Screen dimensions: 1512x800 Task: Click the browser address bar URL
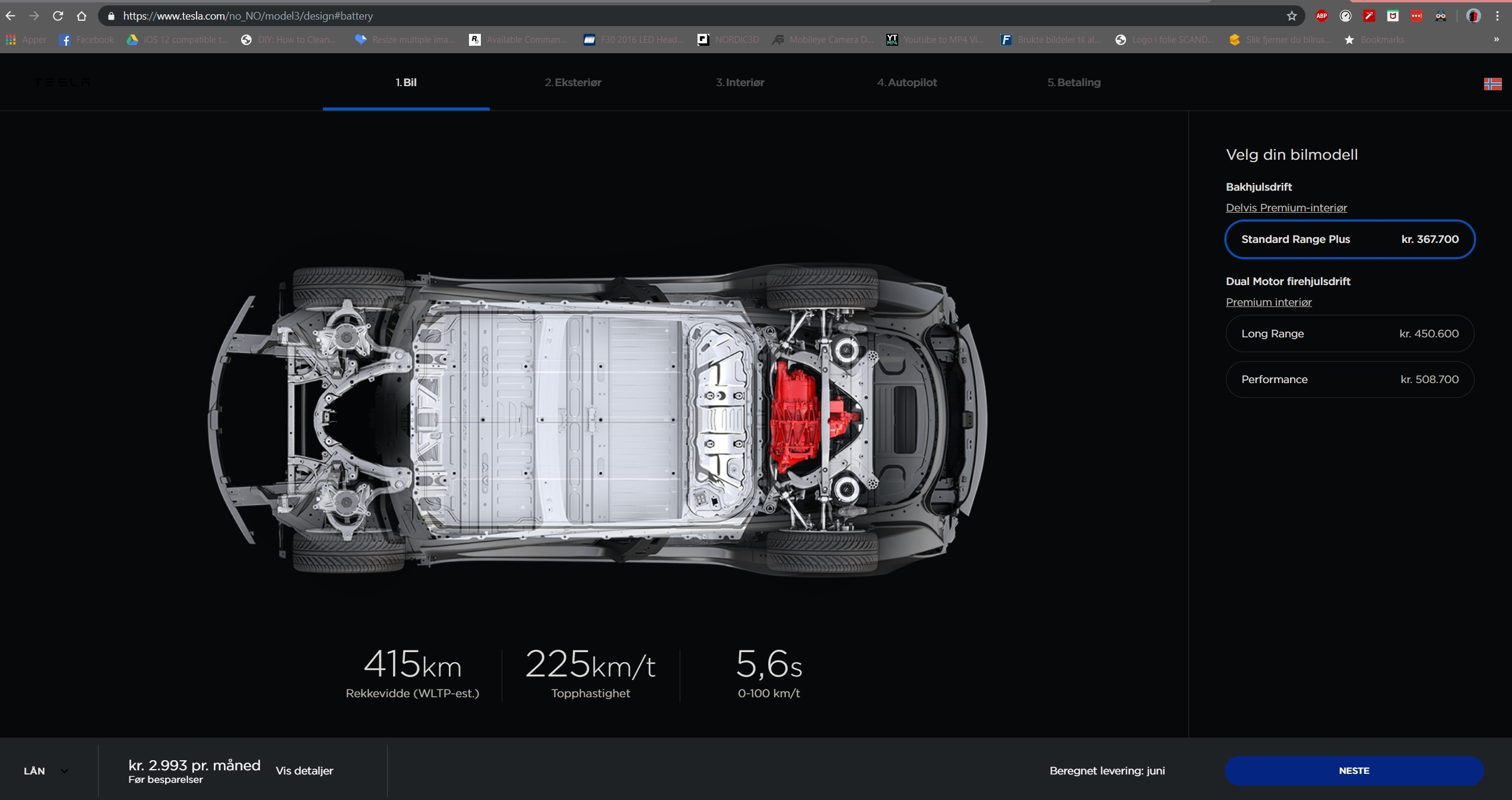coord(248,16)
